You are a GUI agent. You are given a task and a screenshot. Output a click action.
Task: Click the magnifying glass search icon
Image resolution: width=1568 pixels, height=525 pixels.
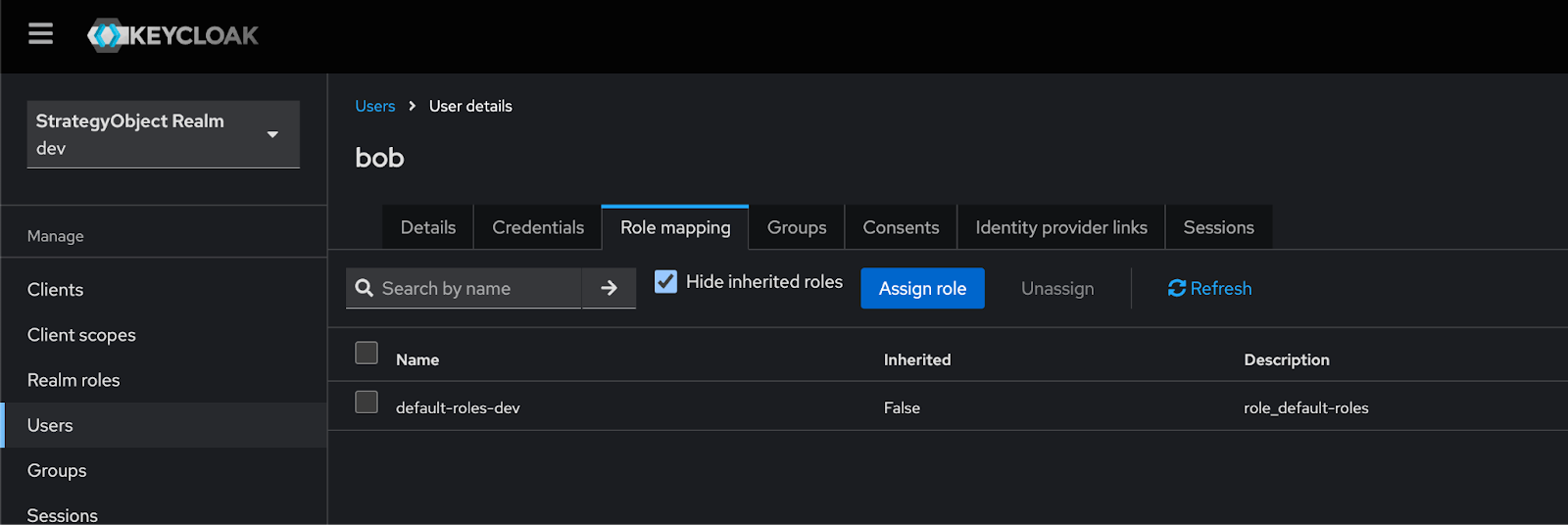pos(365,288)
